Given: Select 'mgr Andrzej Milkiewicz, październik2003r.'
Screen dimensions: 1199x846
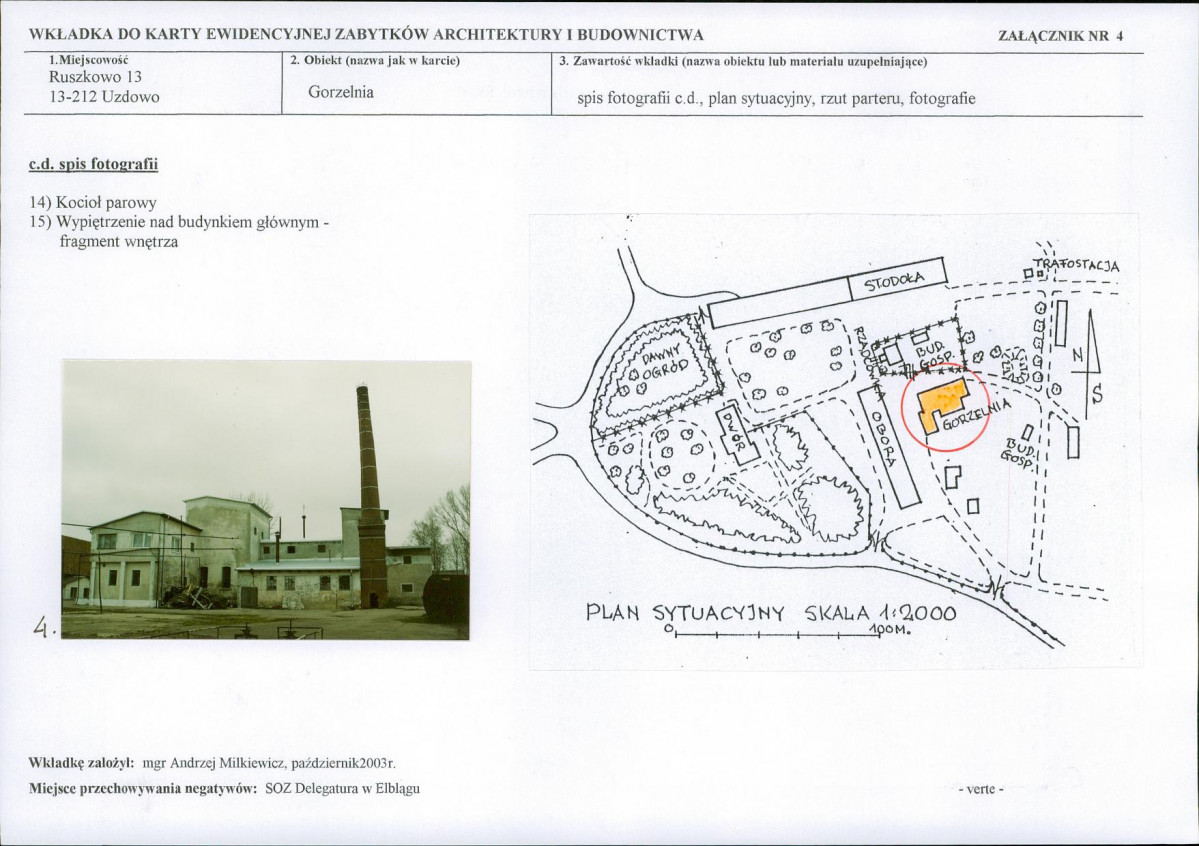Looking at the screenshot, I should click(268, 763).
